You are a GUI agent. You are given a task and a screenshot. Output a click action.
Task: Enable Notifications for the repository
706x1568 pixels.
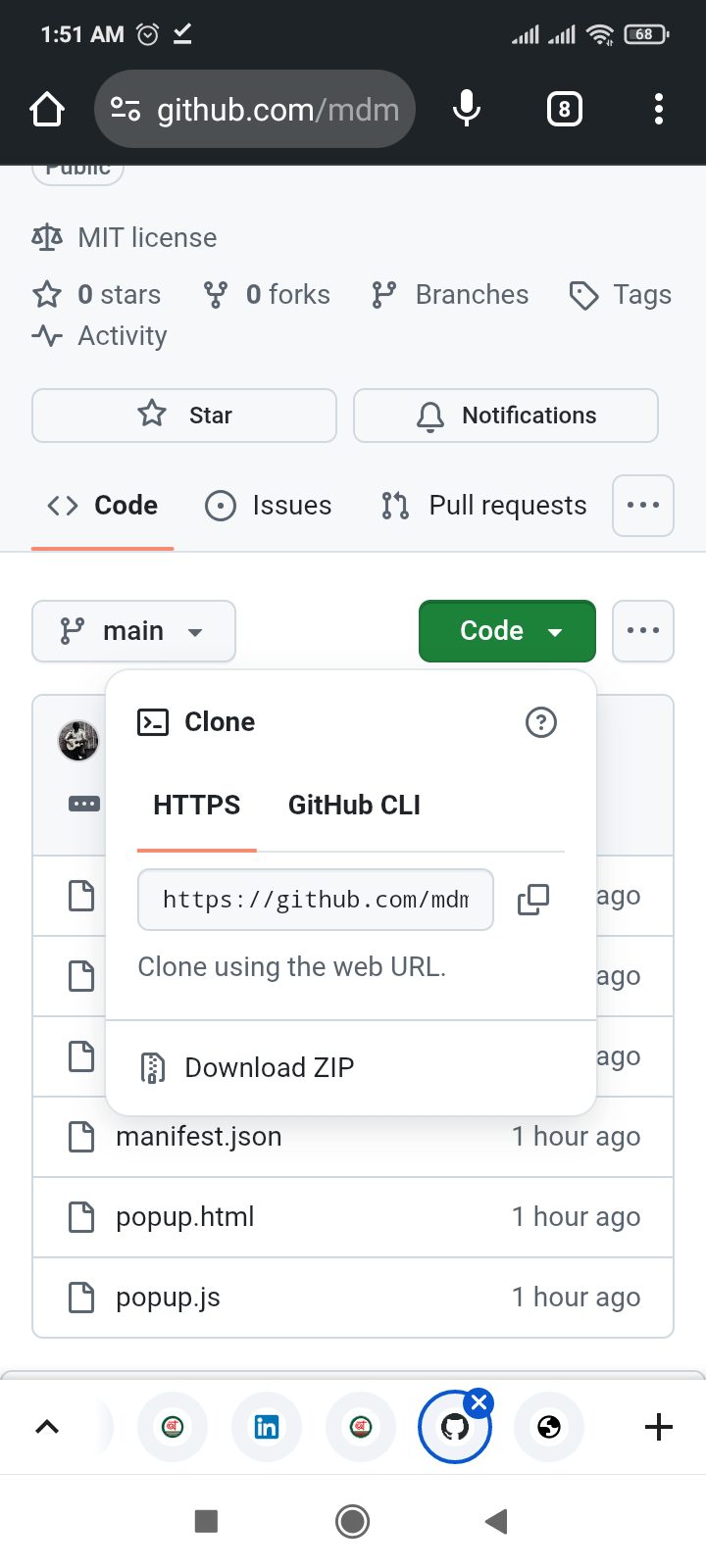(x=505, y=415)
